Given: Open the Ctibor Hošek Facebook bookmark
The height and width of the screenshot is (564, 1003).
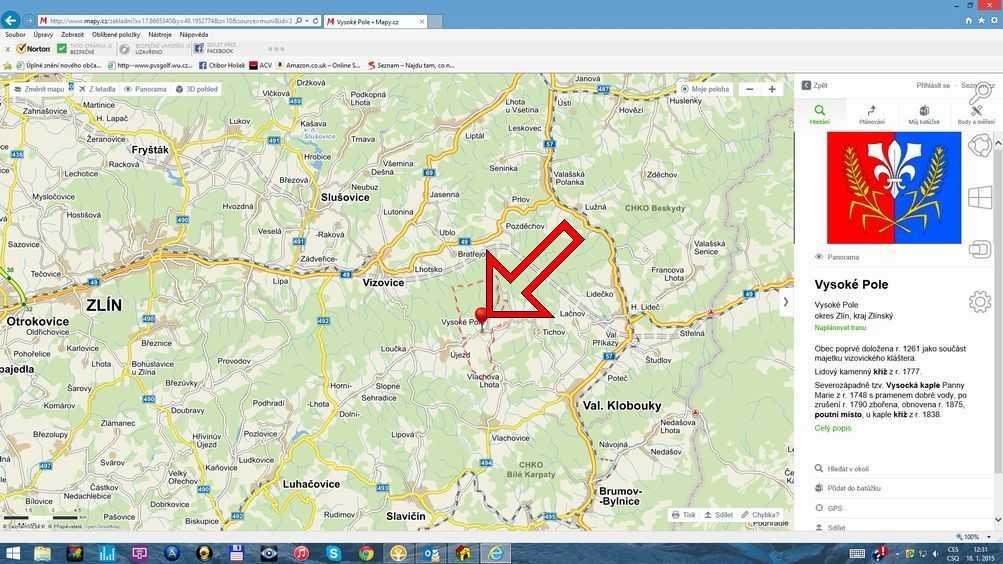Looking at the screenshot, I should (x=222, y=65).
